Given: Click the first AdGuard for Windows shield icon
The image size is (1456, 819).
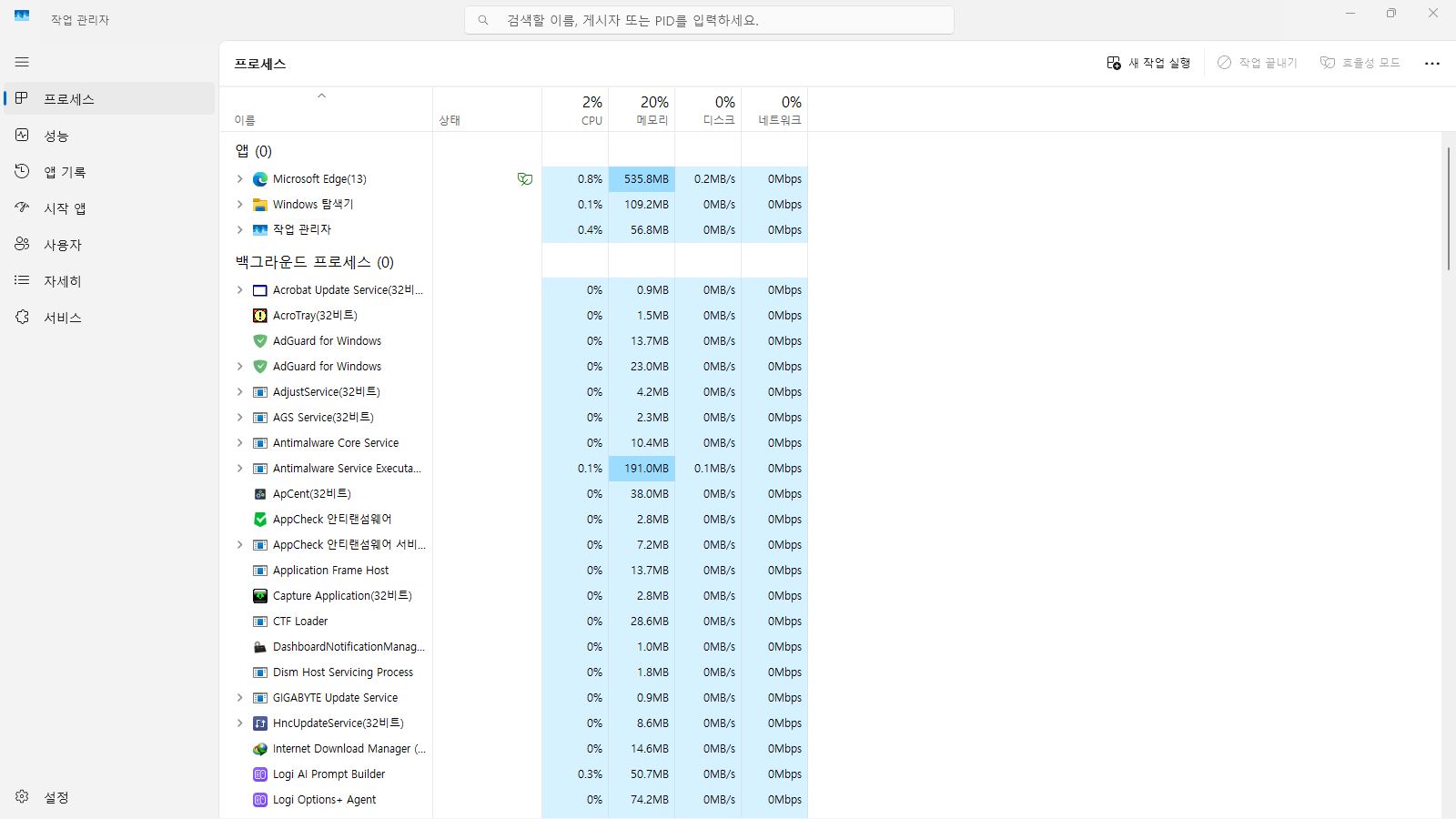Looking at the screenshot, I should (x=260, y=341).
